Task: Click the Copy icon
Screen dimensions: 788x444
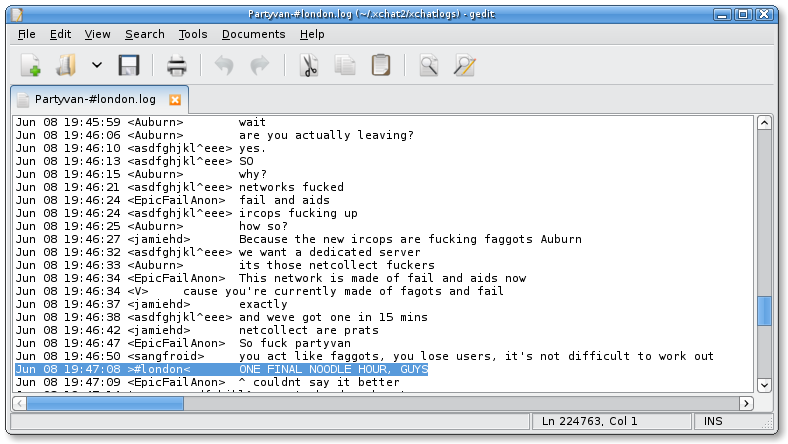Action: tap(345, 66)
